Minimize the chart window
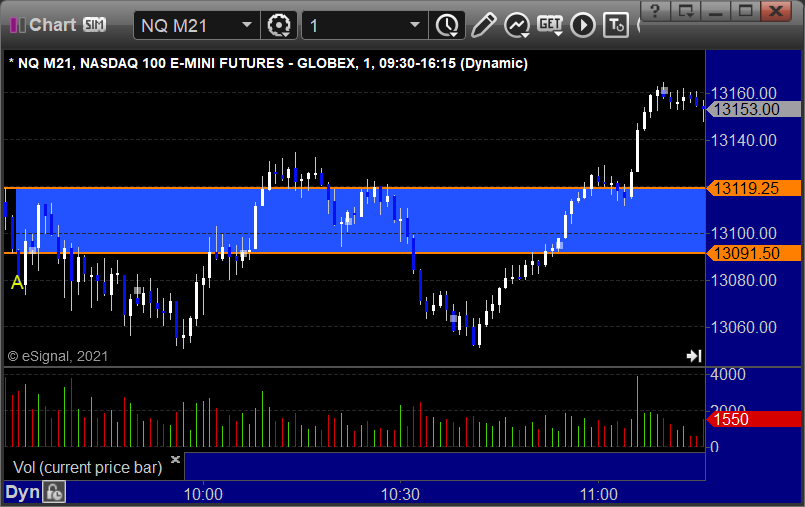The image size is (805, 507). (716, 10)
